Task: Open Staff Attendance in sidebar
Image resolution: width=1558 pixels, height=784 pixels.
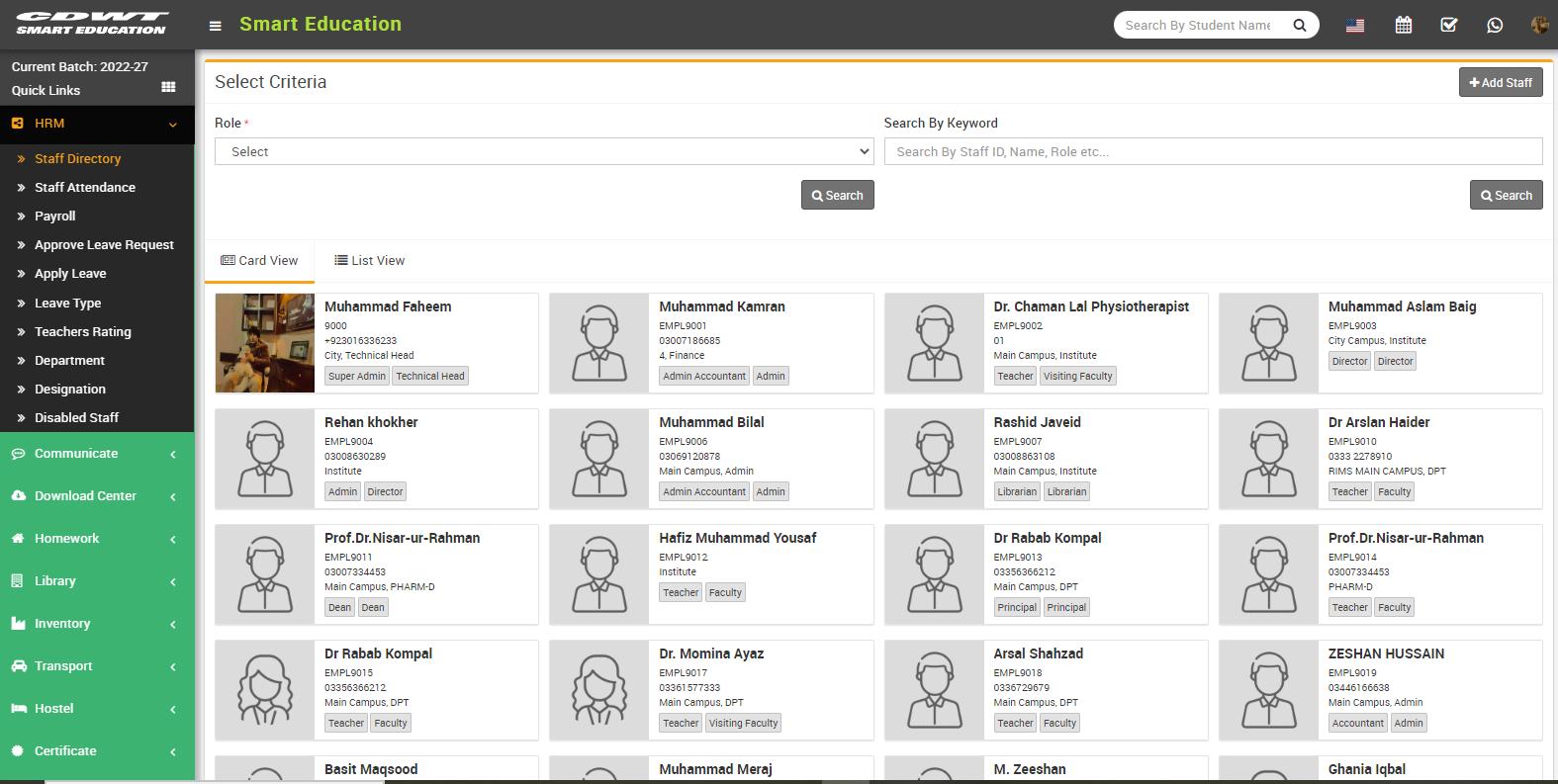Action: tap(85, 188)
